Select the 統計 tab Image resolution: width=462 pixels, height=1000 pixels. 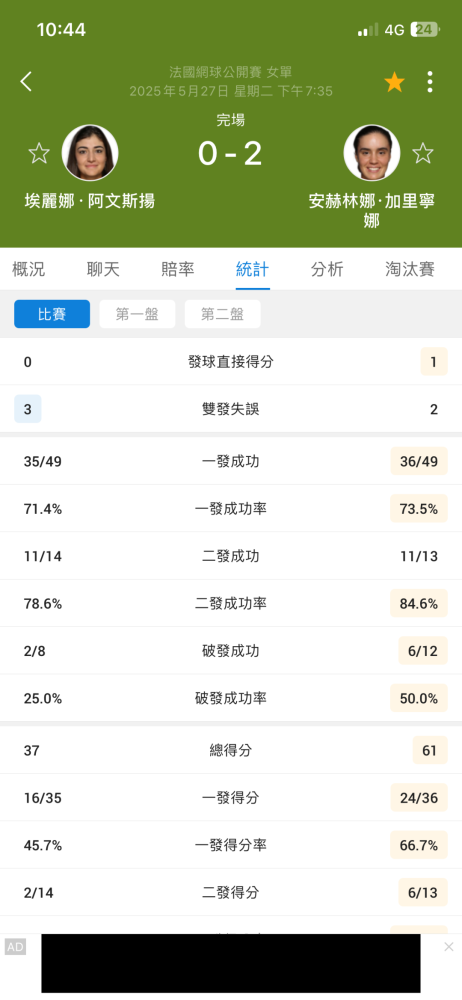253,269
